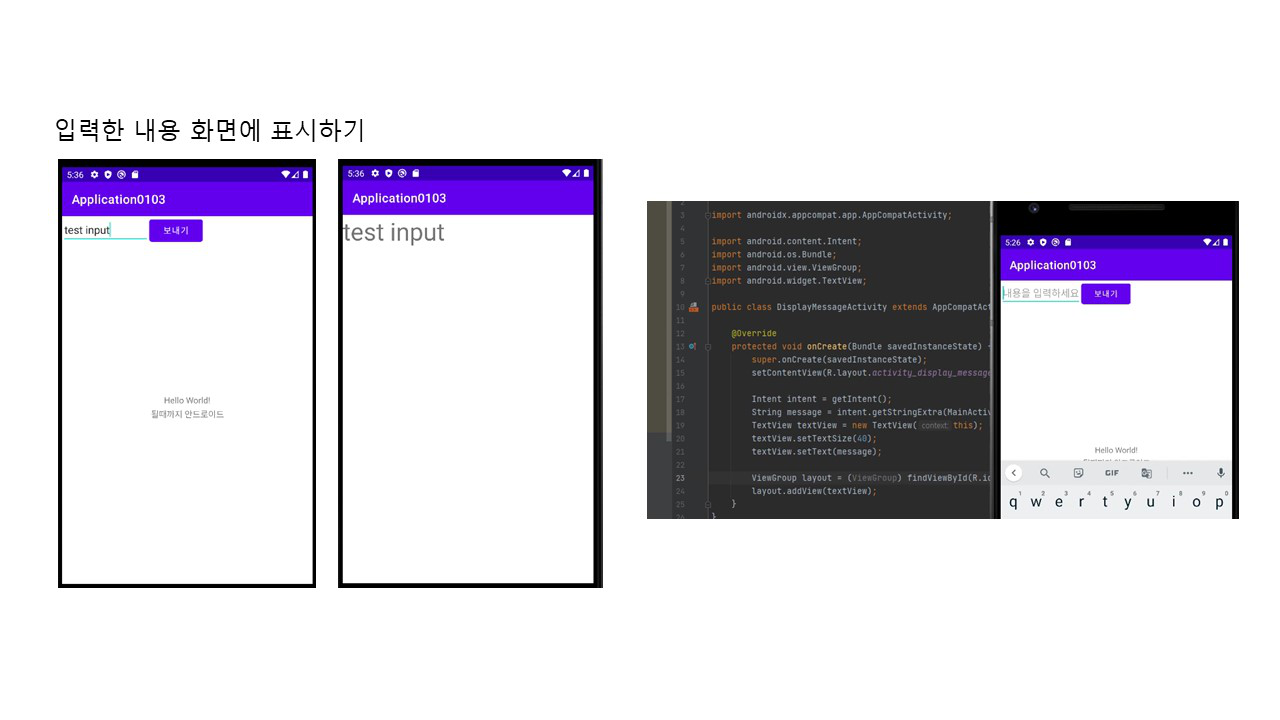Image resolution: width=1280 pixels, height=720 pixels.
Task: Open the GIF keyboard option
Action: pos(1111,473)
